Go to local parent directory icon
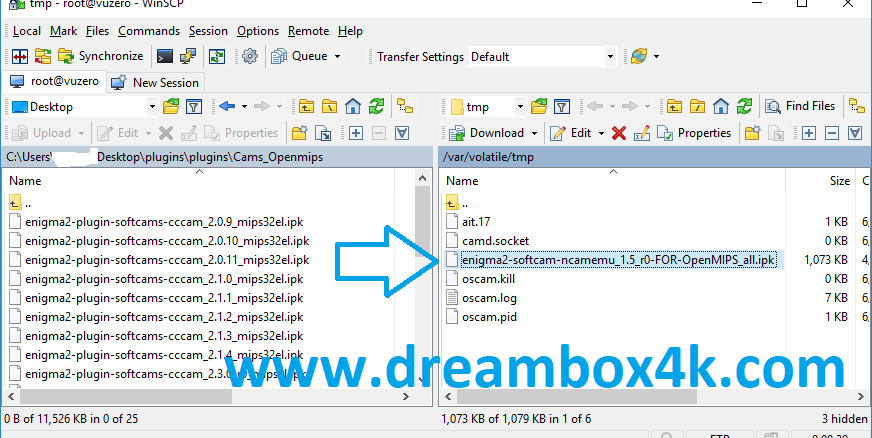 tap(306, 106)
